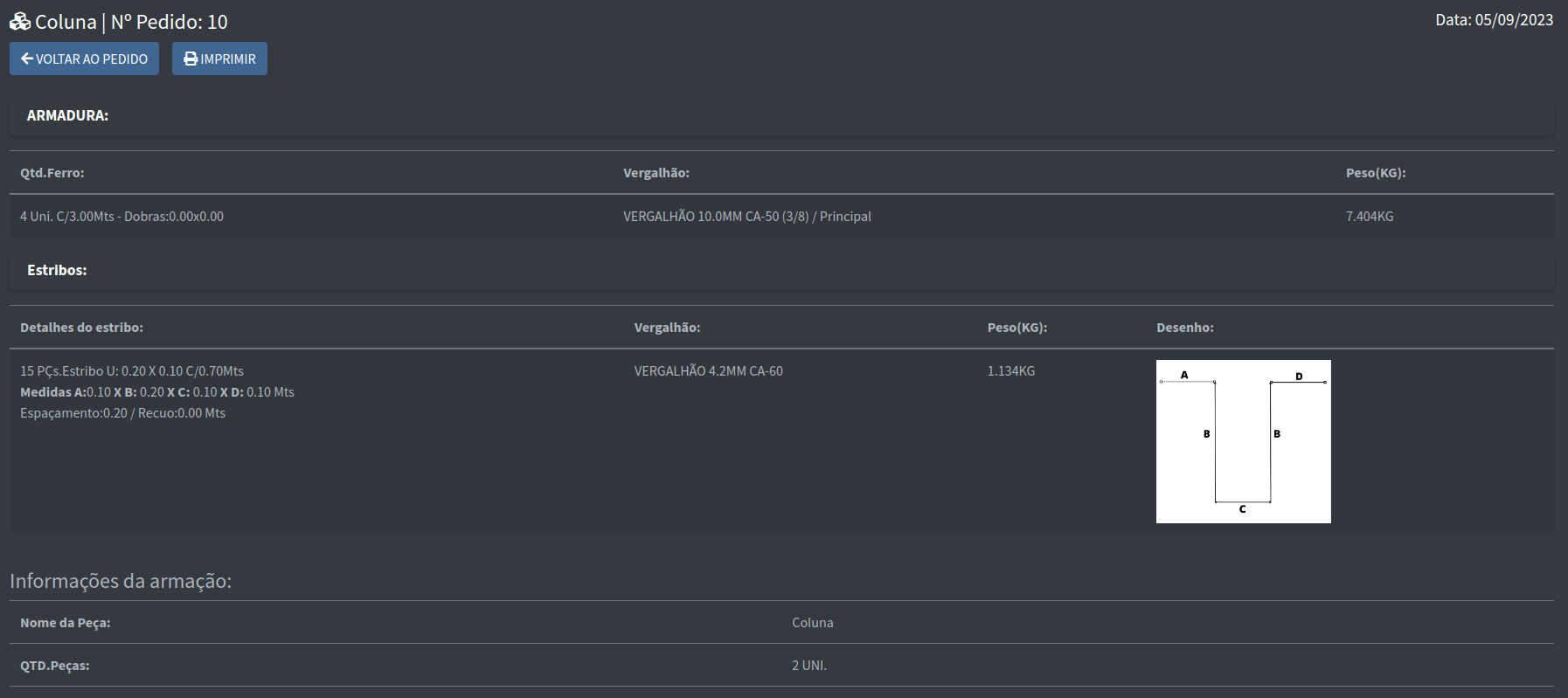Select the 7.404KG weight value
The width and height of the screenshot is (1568, 698).
(1370, 217)
